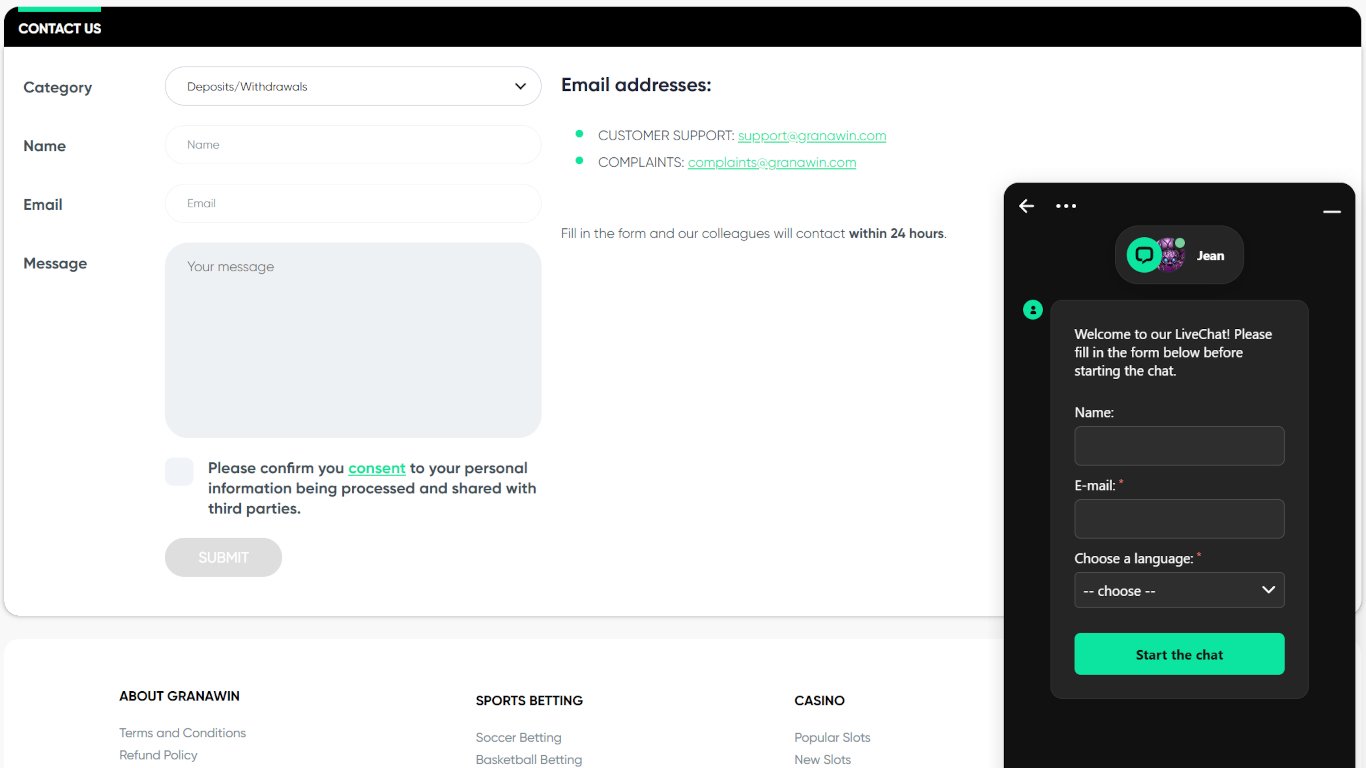
Task: Click the back arrow in the chat widget
Action: [1026, 206]
